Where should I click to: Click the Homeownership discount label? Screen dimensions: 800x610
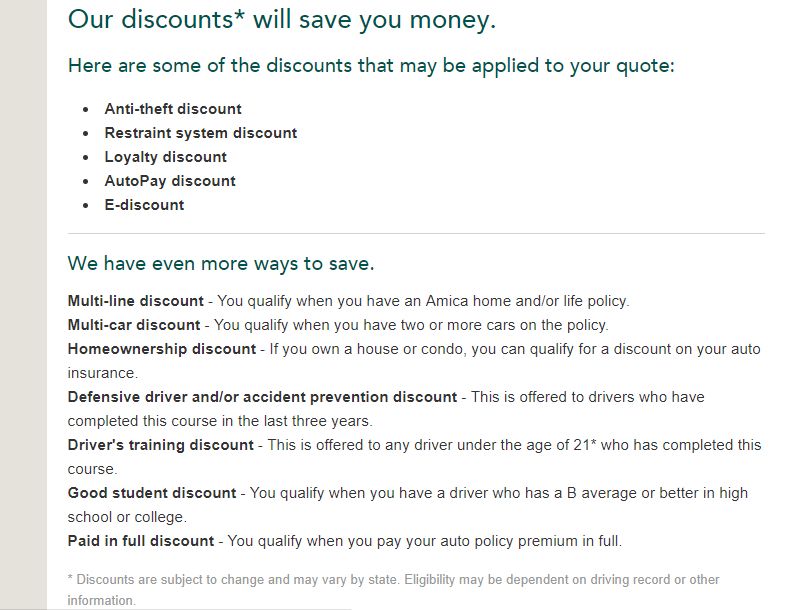pos(162,349)
